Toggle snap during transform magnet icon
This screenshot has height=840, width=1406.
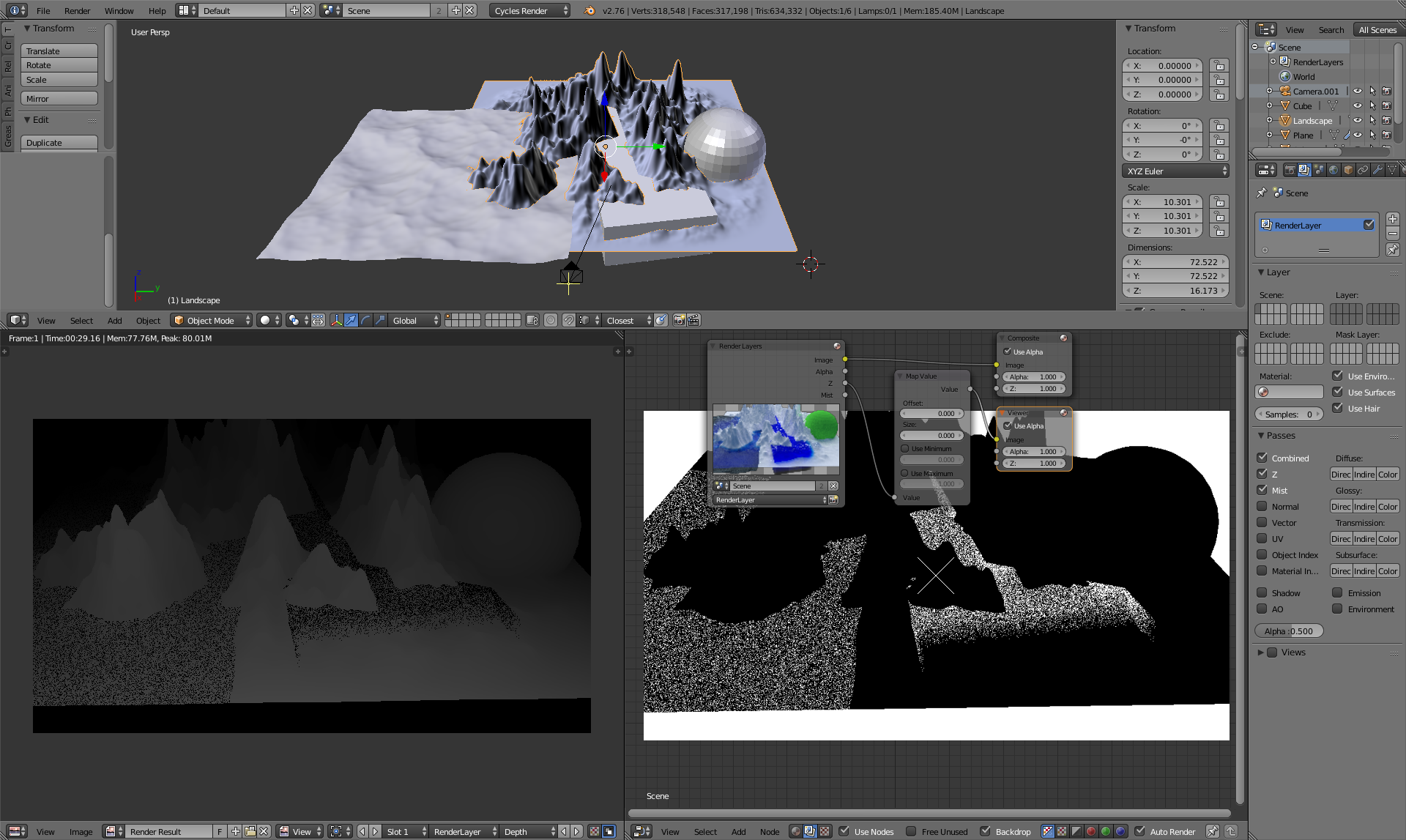point(568,320)
